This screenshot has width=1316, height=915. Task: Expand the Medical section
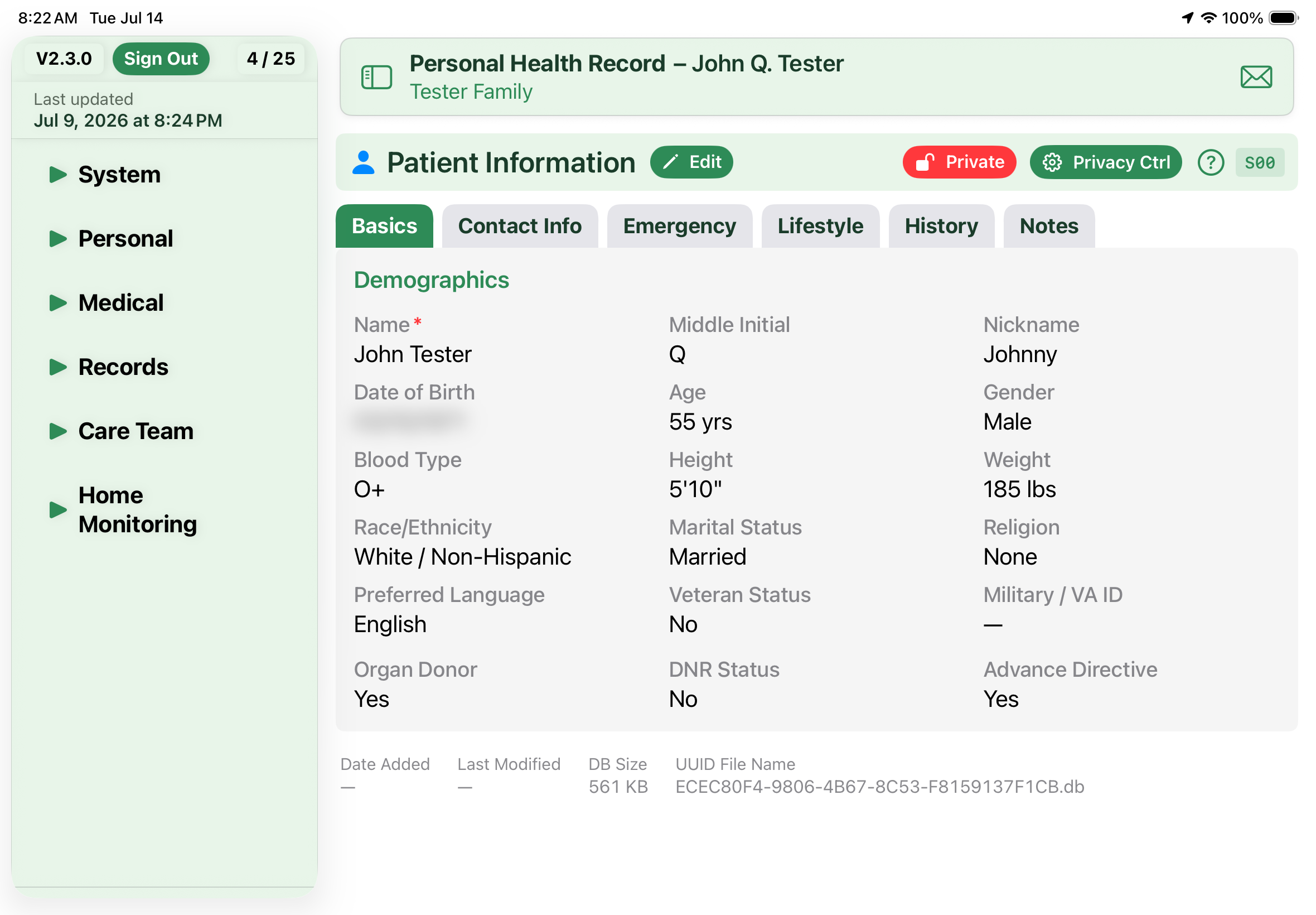click(107, 303)
